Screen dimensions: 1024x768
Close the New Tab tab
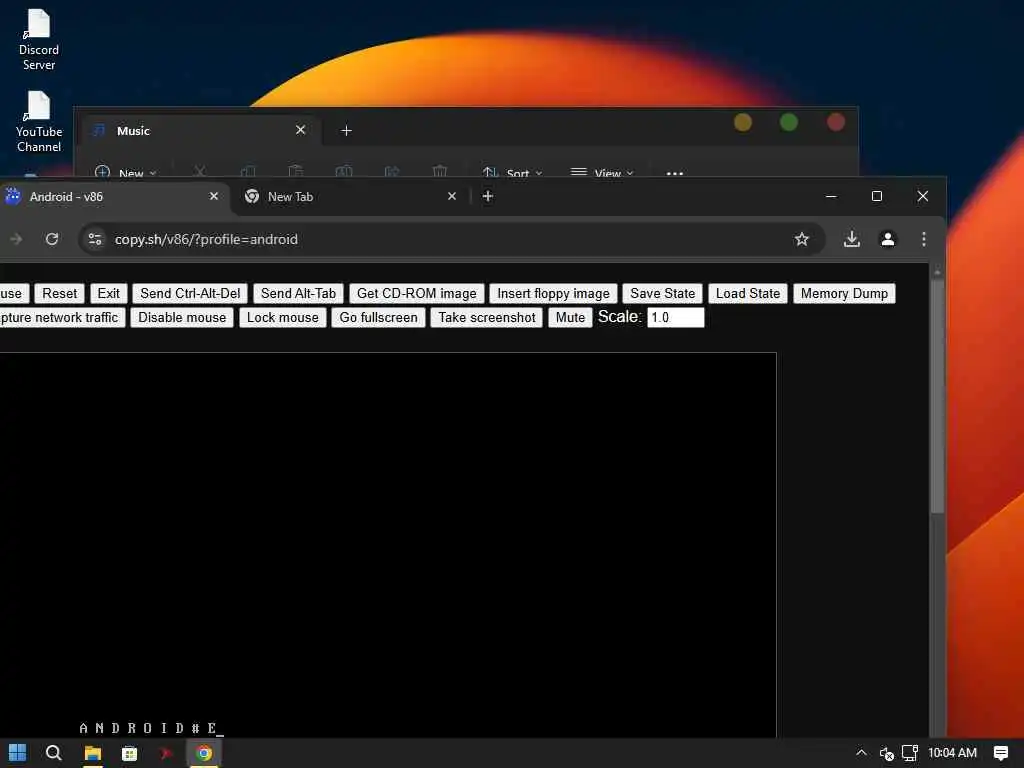tap(452, 196)
